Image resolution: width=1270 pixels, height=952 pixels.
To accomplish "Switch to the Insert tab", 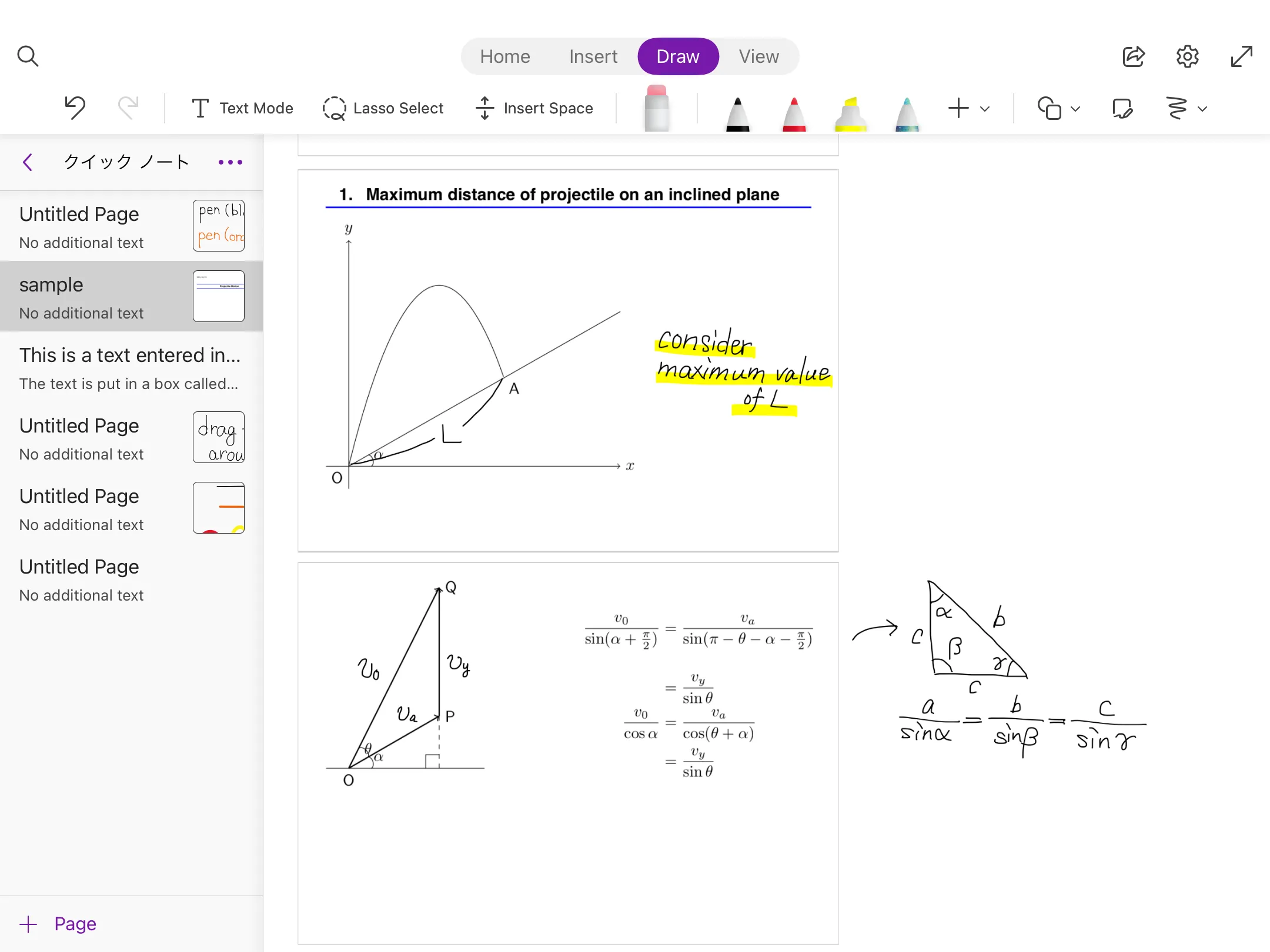I will pos(593,56).
